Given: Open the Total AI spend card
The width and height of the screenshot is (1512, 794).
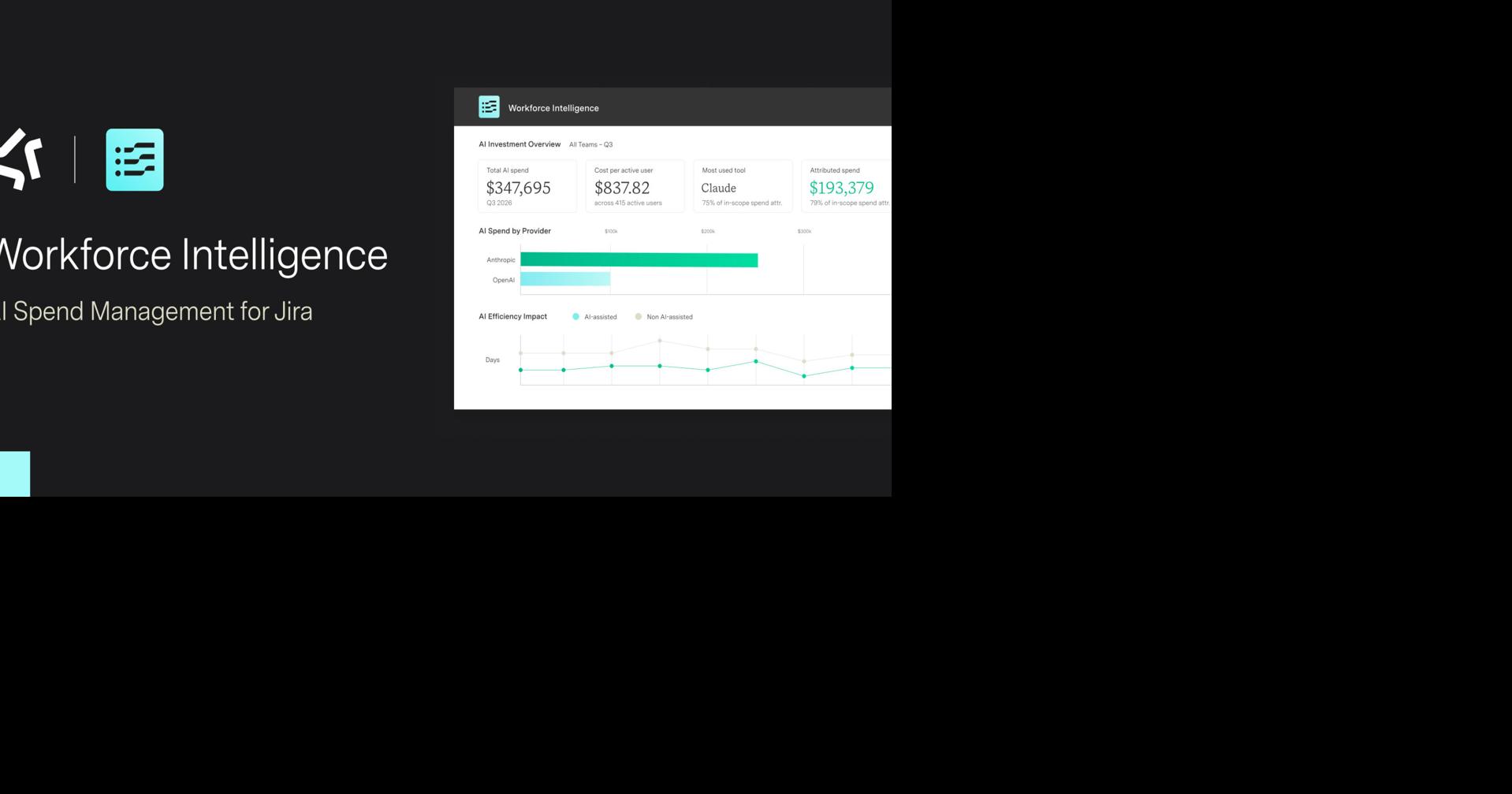Looking at the screenshot, I should pyautogui.click(x=527, y=186).
